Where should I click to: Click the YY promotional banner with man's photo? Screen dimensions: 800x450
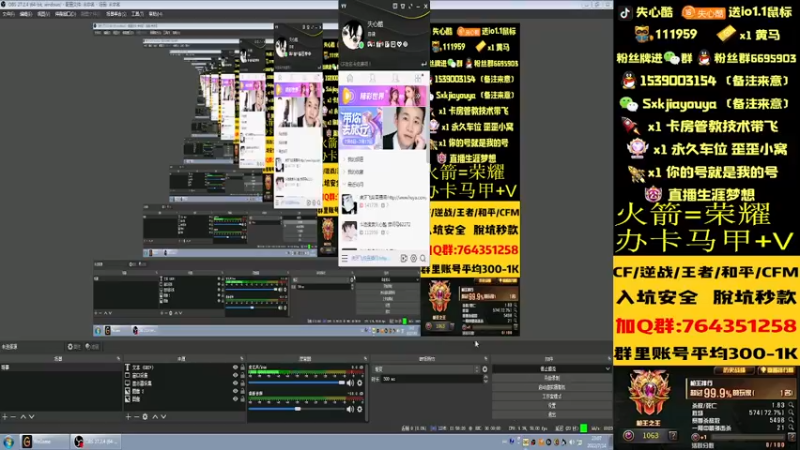click(383, 128)
